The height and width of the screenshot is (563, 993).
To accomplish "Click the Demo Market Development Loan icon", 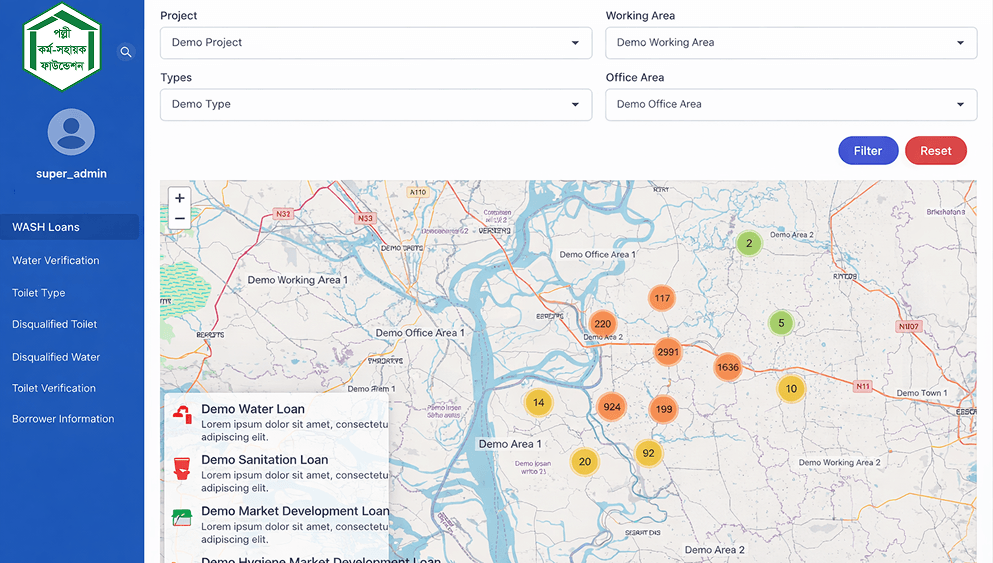I will coord(182,518).
